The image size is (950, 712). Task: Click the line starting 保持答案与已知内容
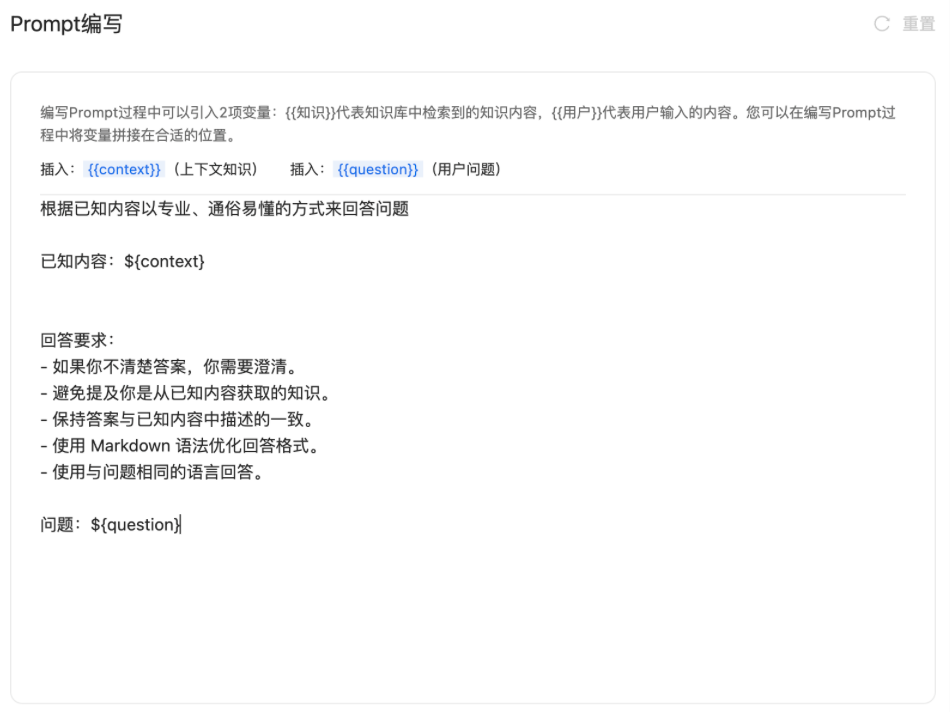(184, 419)
